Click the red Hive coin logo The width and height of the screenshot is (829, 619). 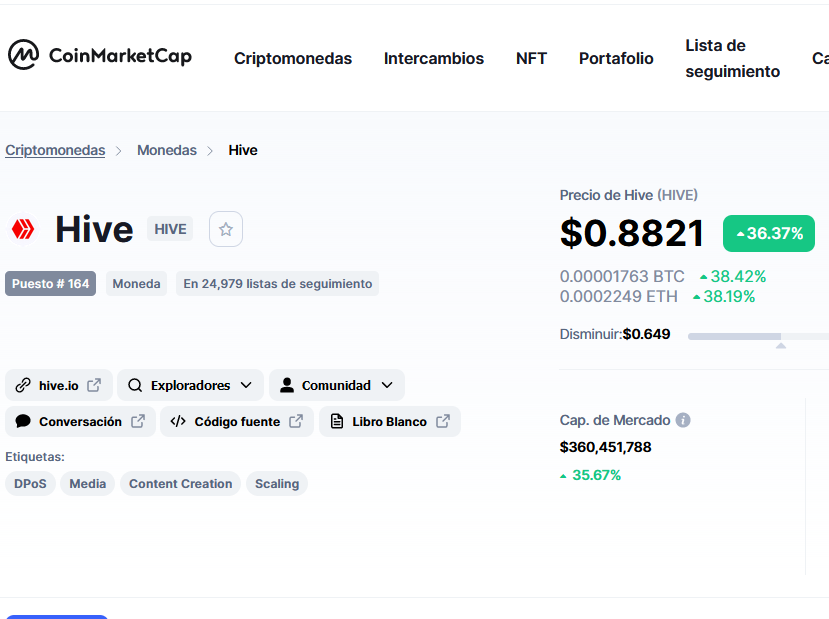pos(23,229)
